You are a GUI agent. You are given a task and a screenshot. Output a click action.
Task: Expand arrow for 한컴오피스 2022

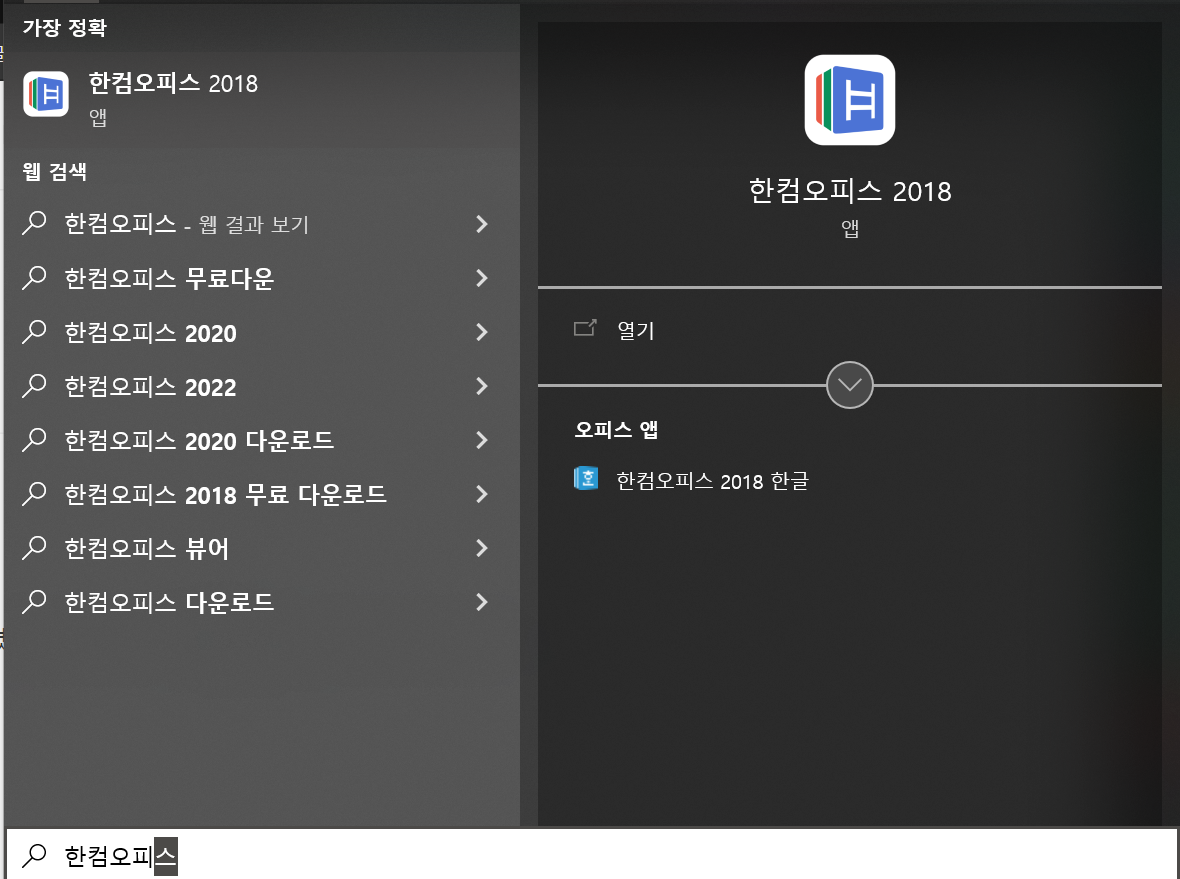point(482,386)
